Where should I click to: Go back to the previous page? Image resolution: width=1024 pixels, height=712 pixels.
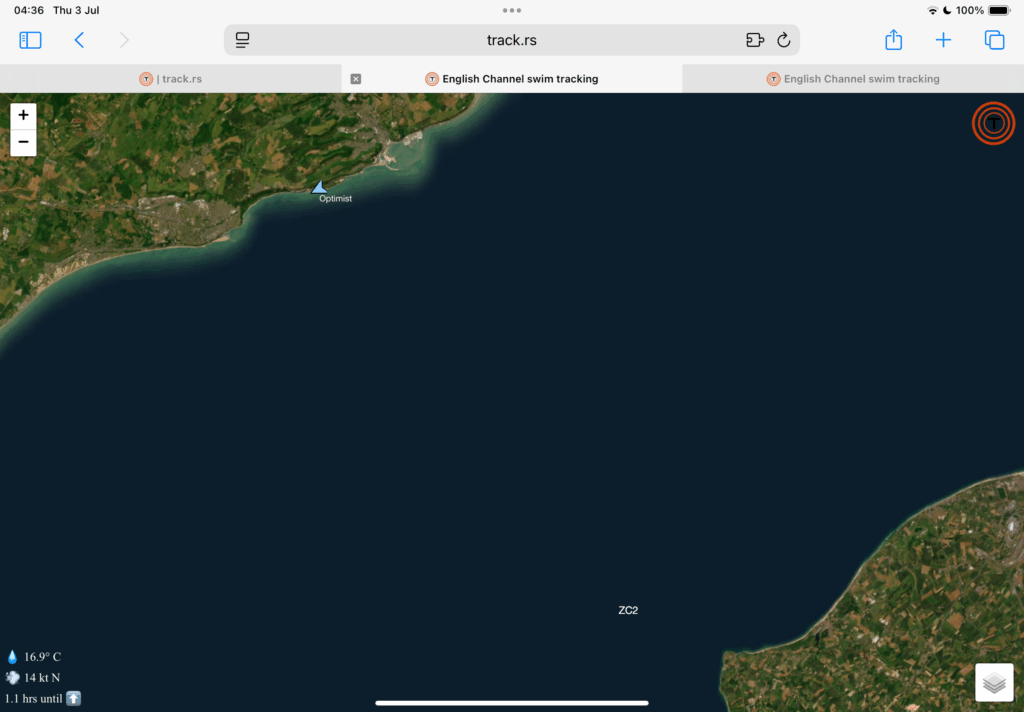tap(79, 40)
